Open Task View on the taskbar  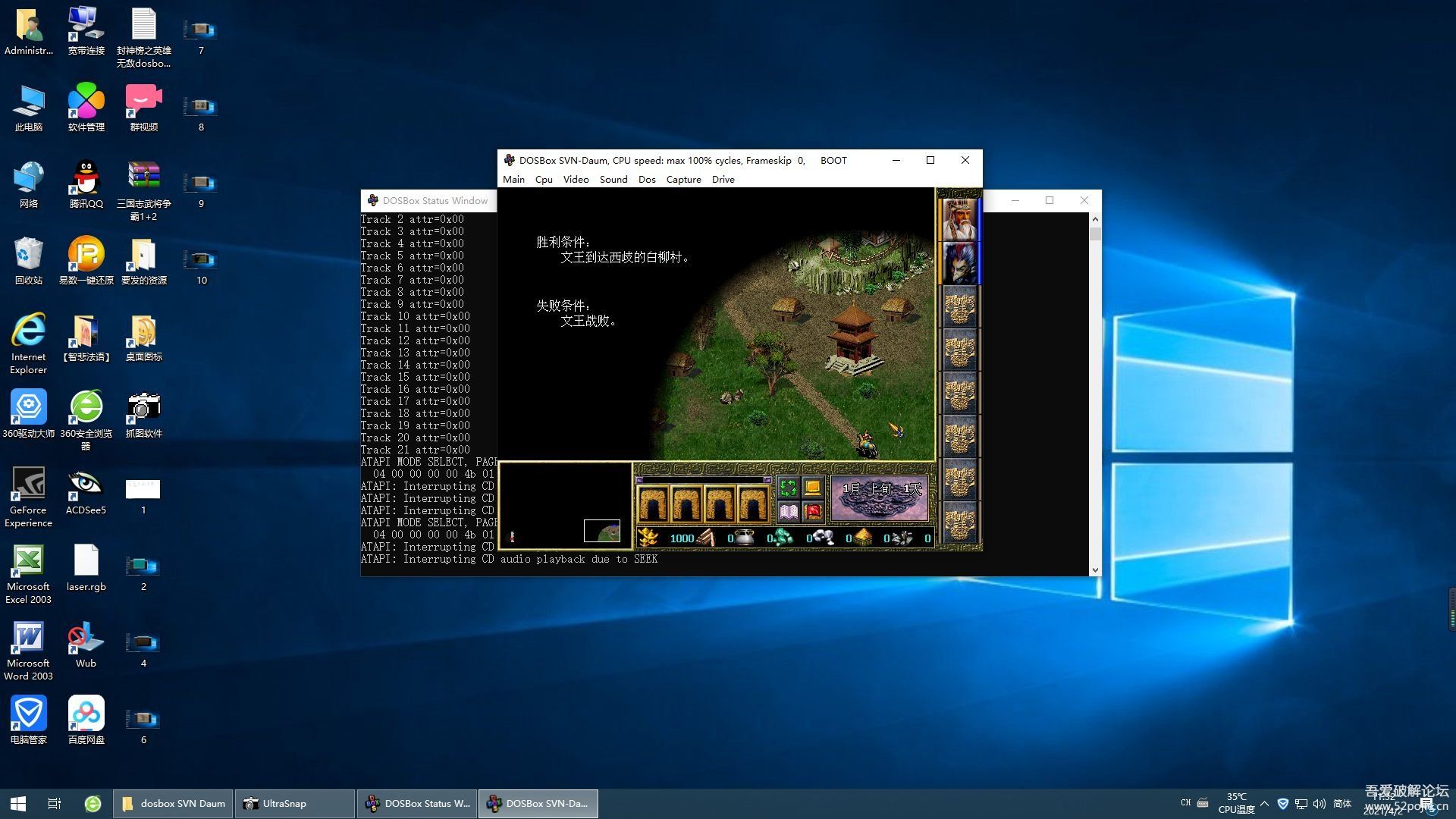coord(55,804)
